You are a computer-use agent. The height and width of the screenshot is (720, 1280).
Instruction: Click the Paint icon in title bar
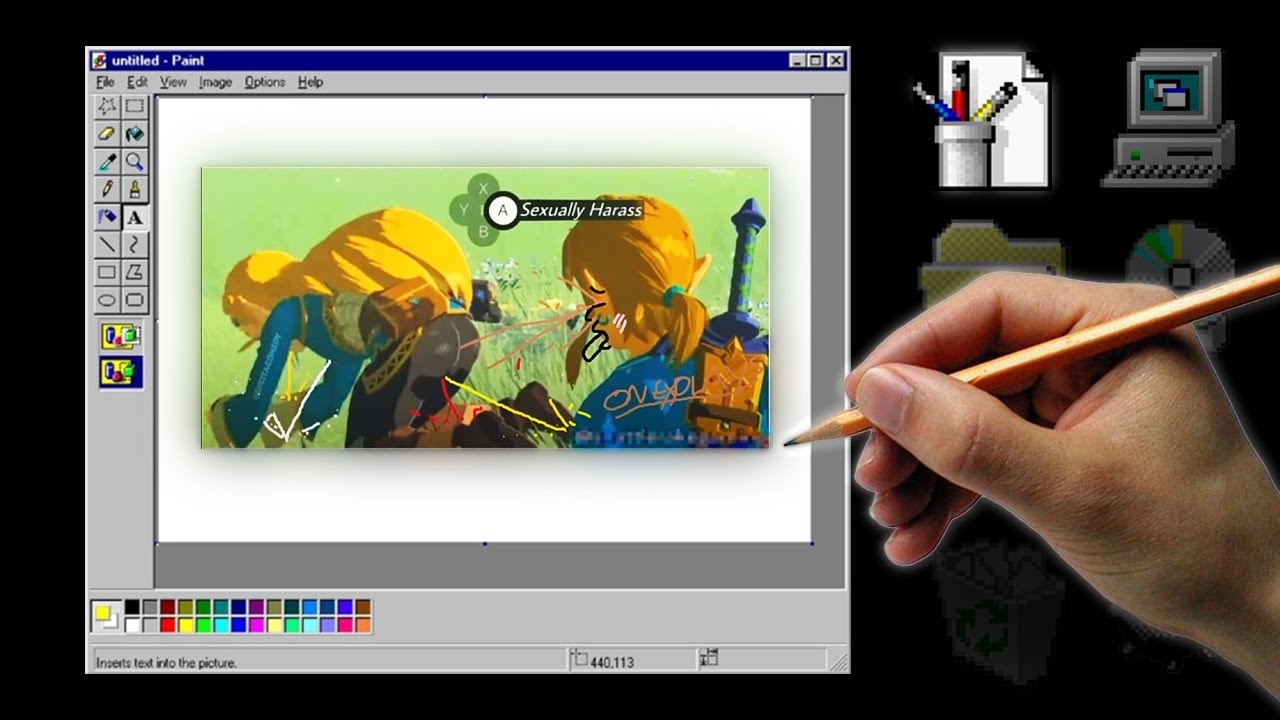[x=100, y=60]
